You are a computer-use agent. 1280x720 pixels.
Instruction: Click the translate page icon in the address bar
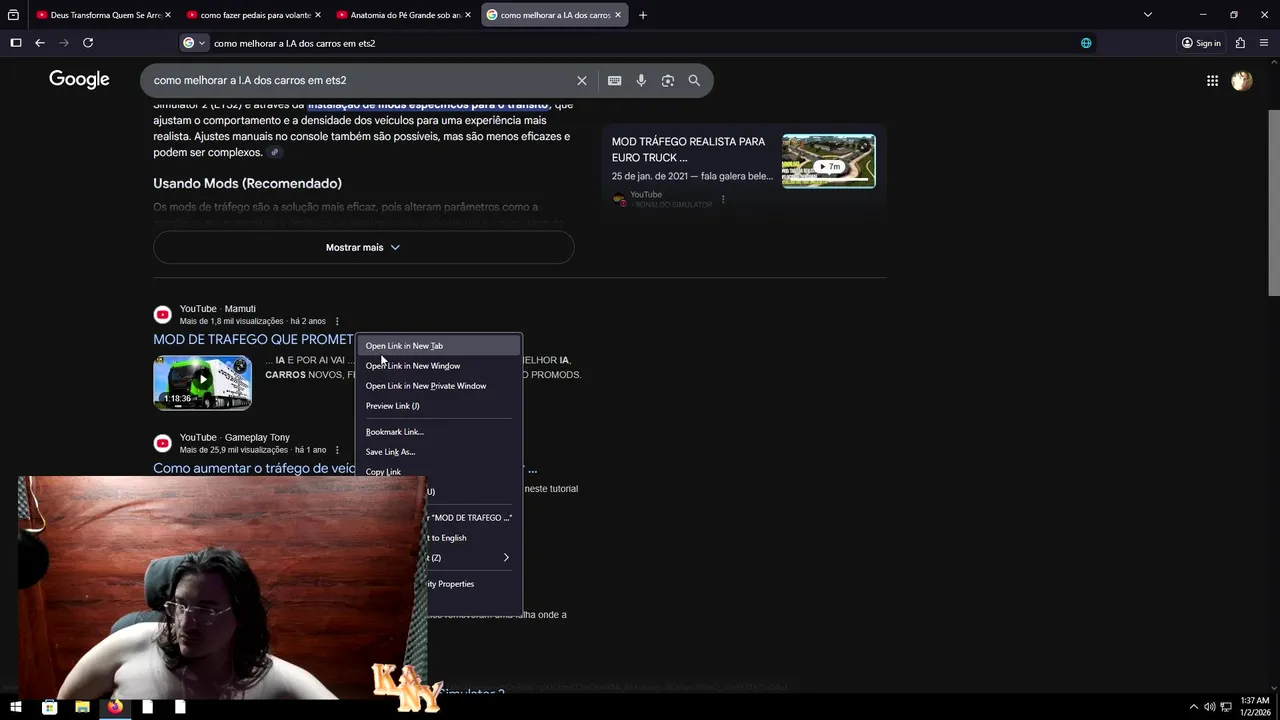1086,43
